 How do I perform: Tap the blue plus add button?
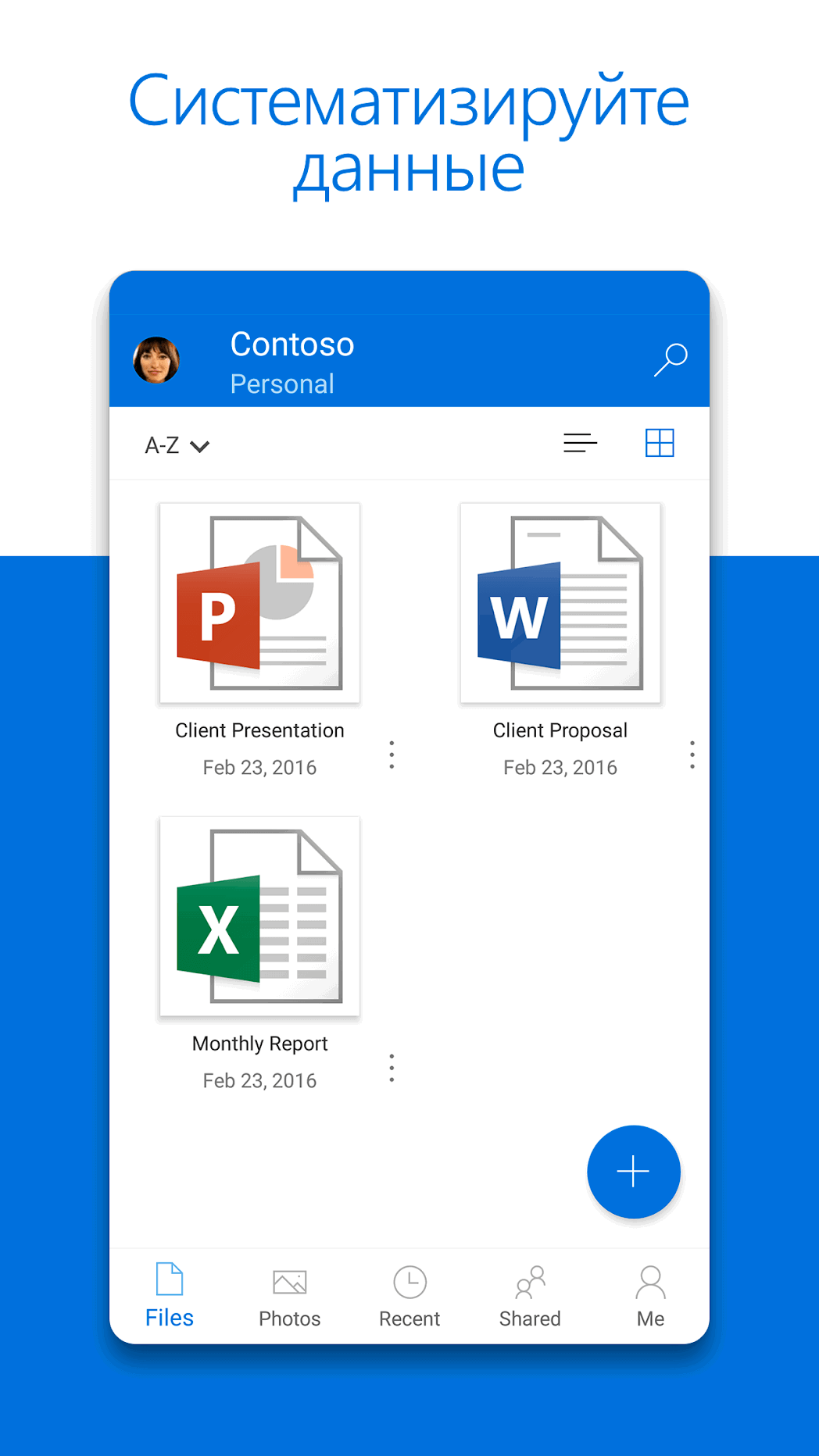coord(634,1172)
